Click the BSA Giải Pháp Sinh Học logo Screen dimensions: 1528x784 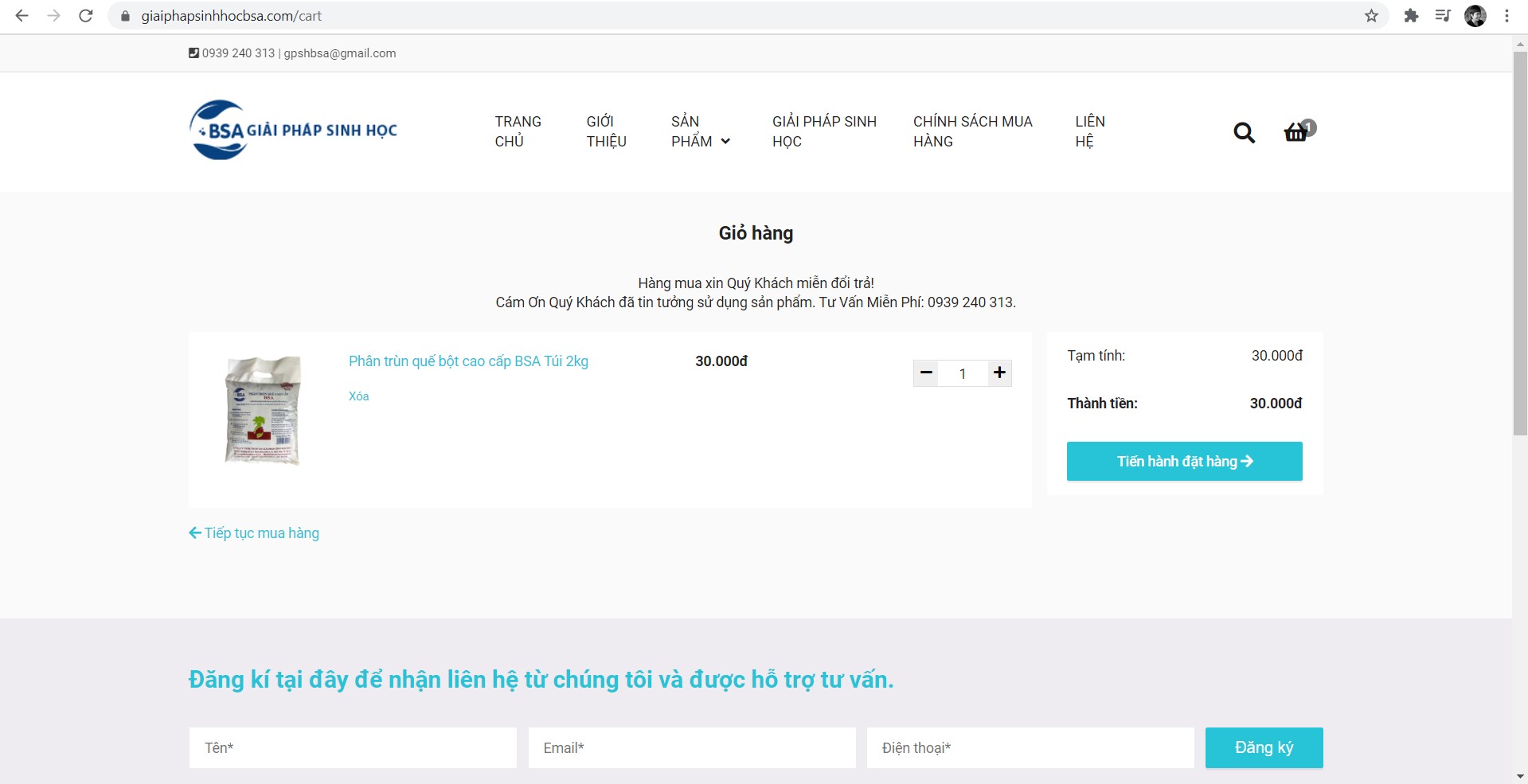pyautogui.click(x=293, y=130)
